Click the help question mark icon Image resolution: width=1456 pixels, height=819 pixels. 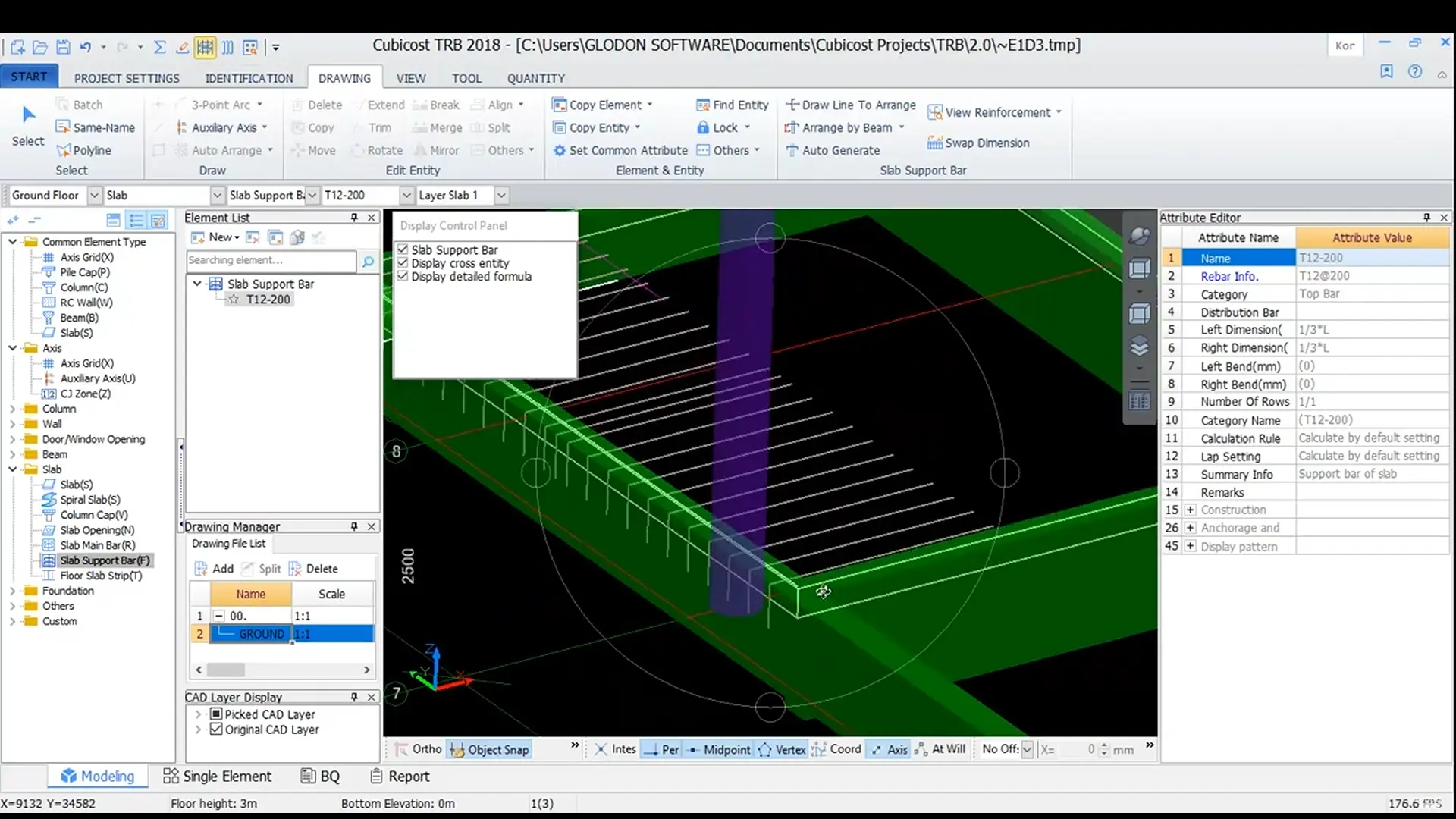(1415, 72)
